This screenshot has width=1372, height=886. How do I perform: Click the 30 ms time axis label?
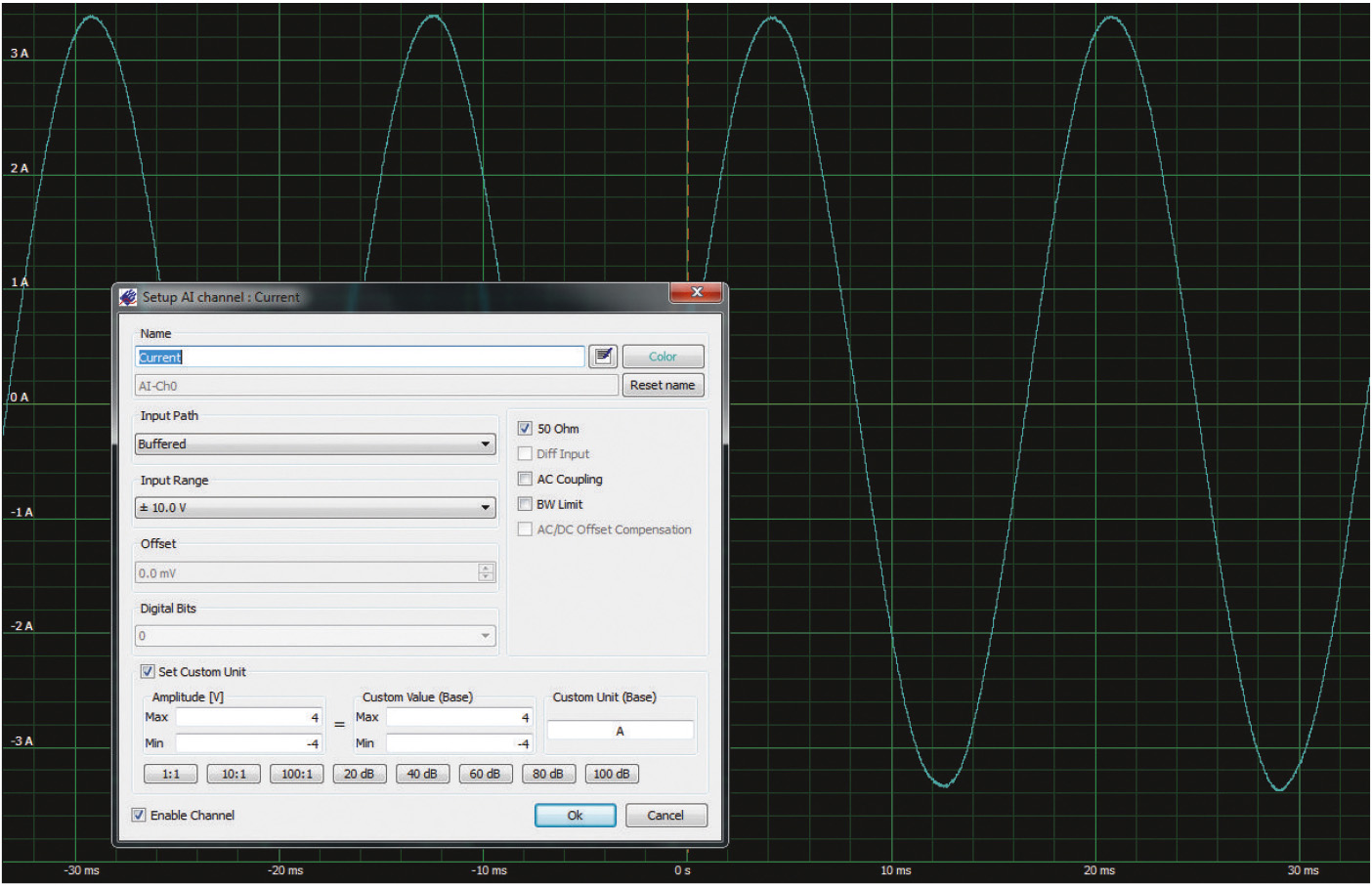pyautogui.click(x=1304, y=870)
